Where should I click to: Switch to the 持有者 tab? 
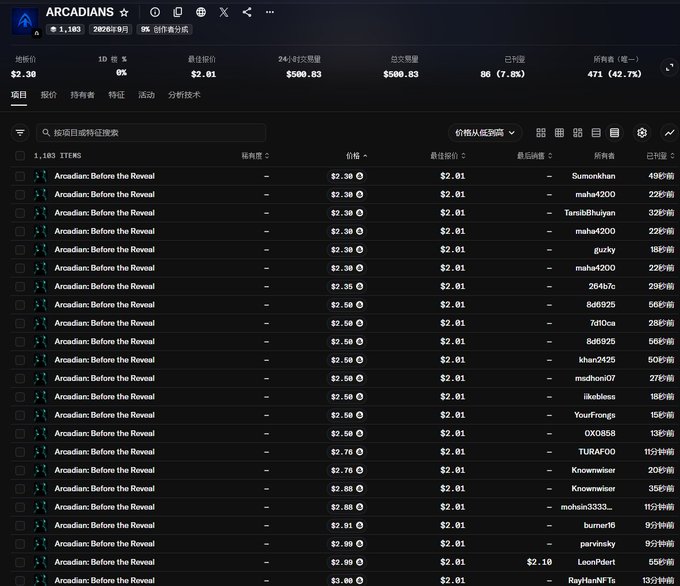pyautogui.click(x=82, y=95)
